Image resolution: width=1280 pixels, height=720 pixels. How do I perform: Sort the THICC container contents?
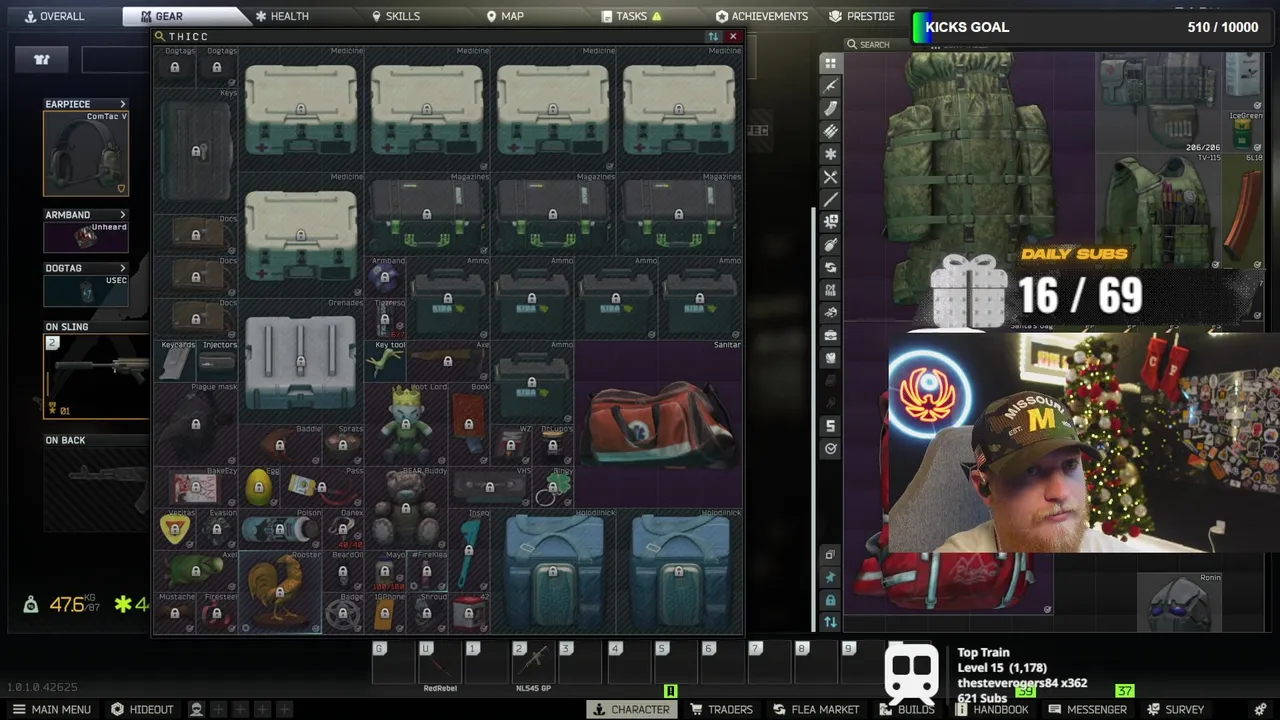pos(713,37)
